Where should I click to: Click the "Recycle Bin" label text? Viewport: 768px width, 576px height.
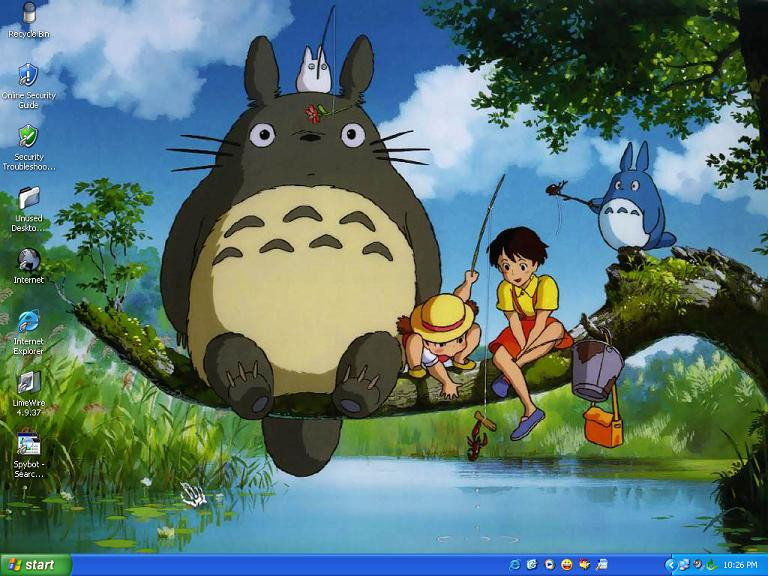pyautogui.click(x=29, y=34)
